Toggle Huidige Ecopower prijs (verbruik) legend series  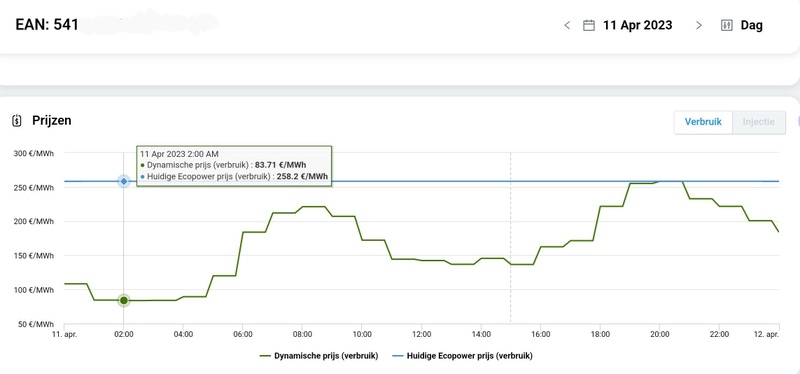[x=462, y=356]
